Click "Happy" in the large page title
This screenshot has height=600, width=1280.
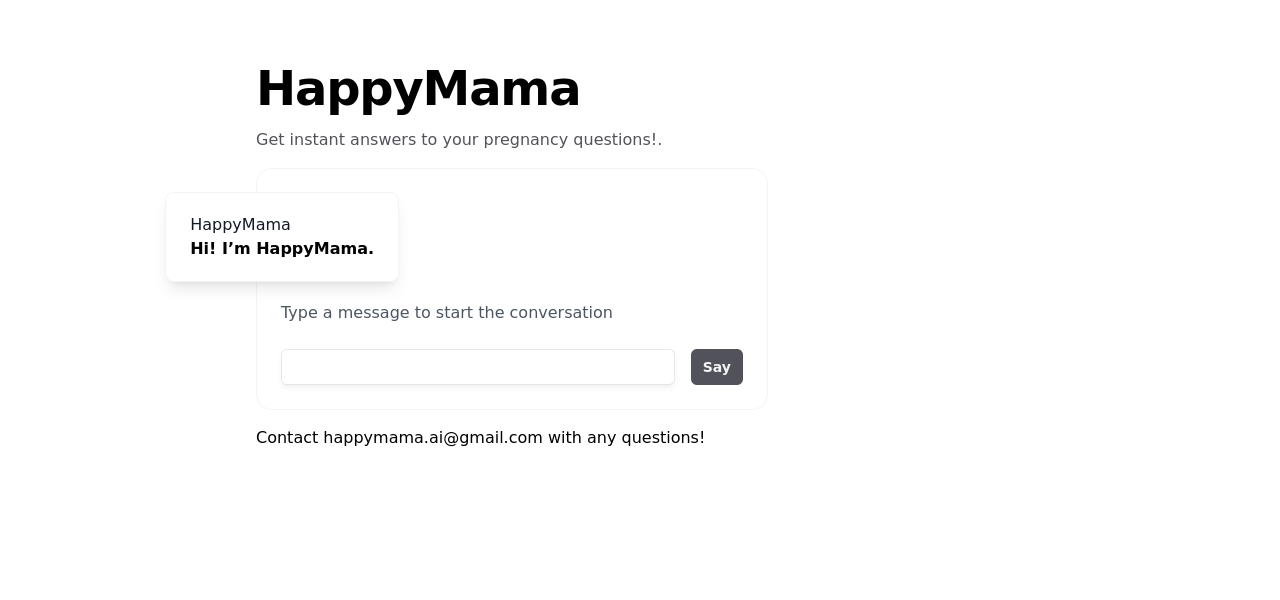coord(340,89)
